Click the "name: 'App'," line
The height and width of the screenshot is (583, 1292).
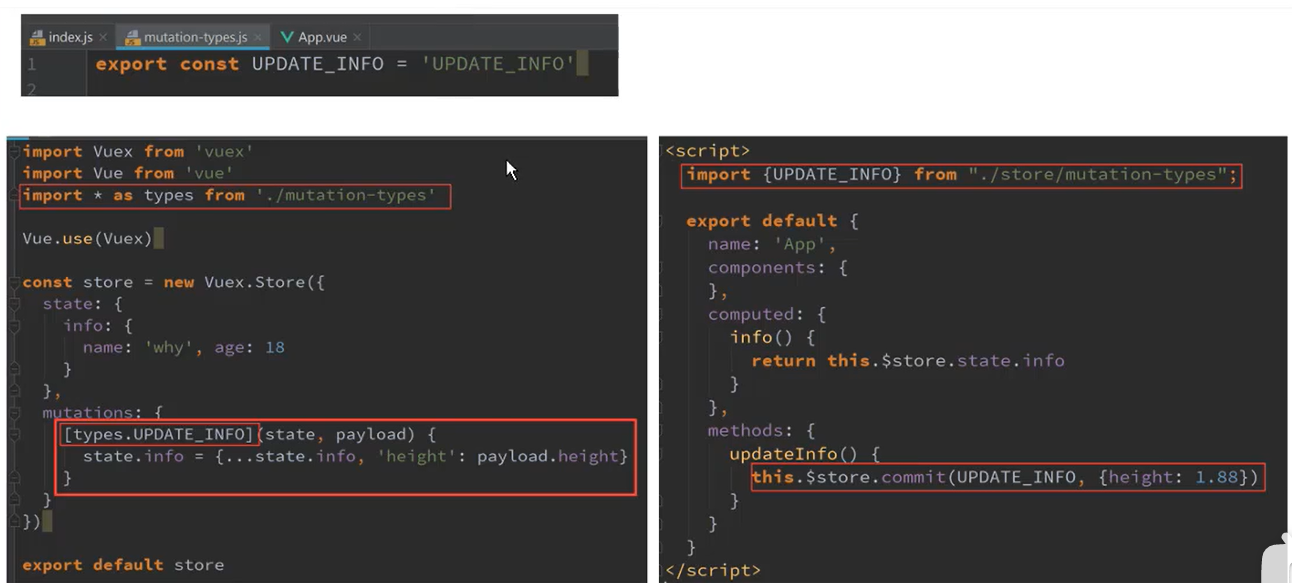coord(772,244)
